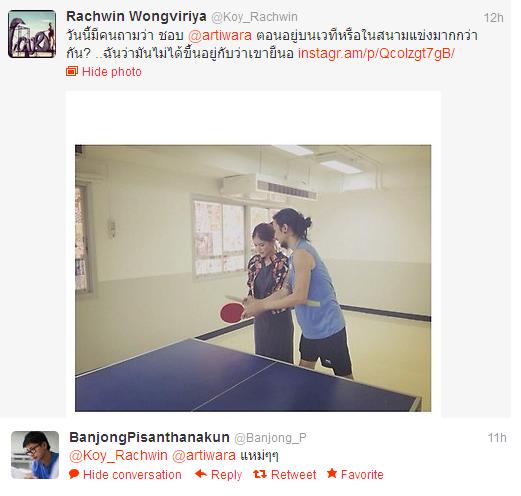
Task: Open the 12h timestamp of the tweet
Action: [x=493, y=18]
